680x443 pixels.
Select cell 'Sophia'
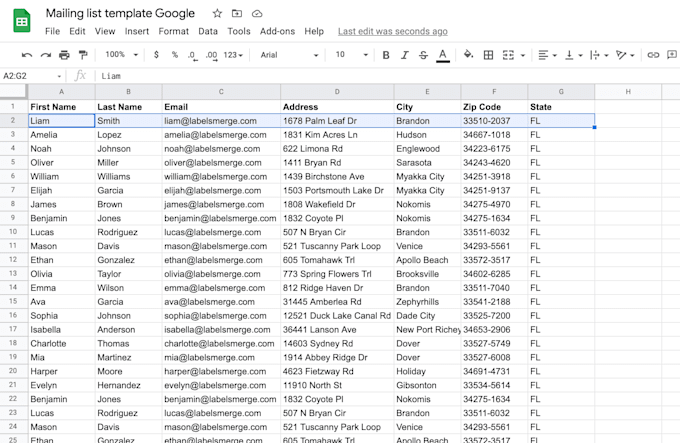pyautogui.click(x=62, y=316)
